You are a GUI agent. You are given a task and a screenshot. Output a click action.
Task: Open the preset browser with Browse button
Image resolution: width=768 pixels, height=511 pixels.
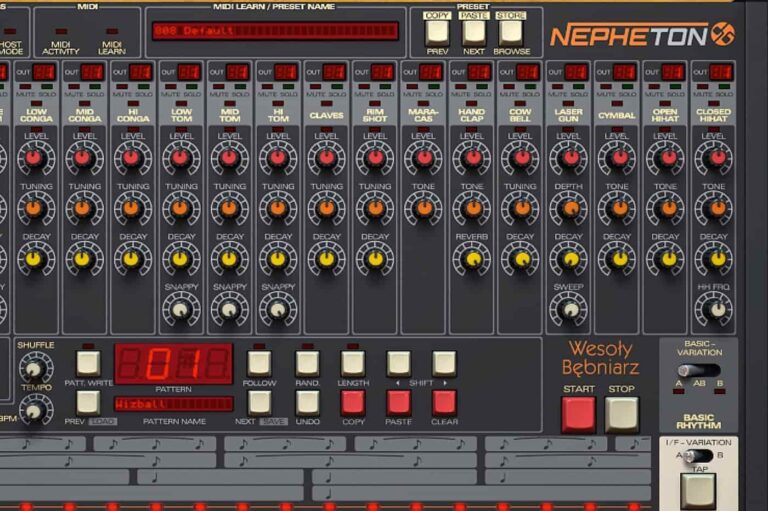(511, 31)
